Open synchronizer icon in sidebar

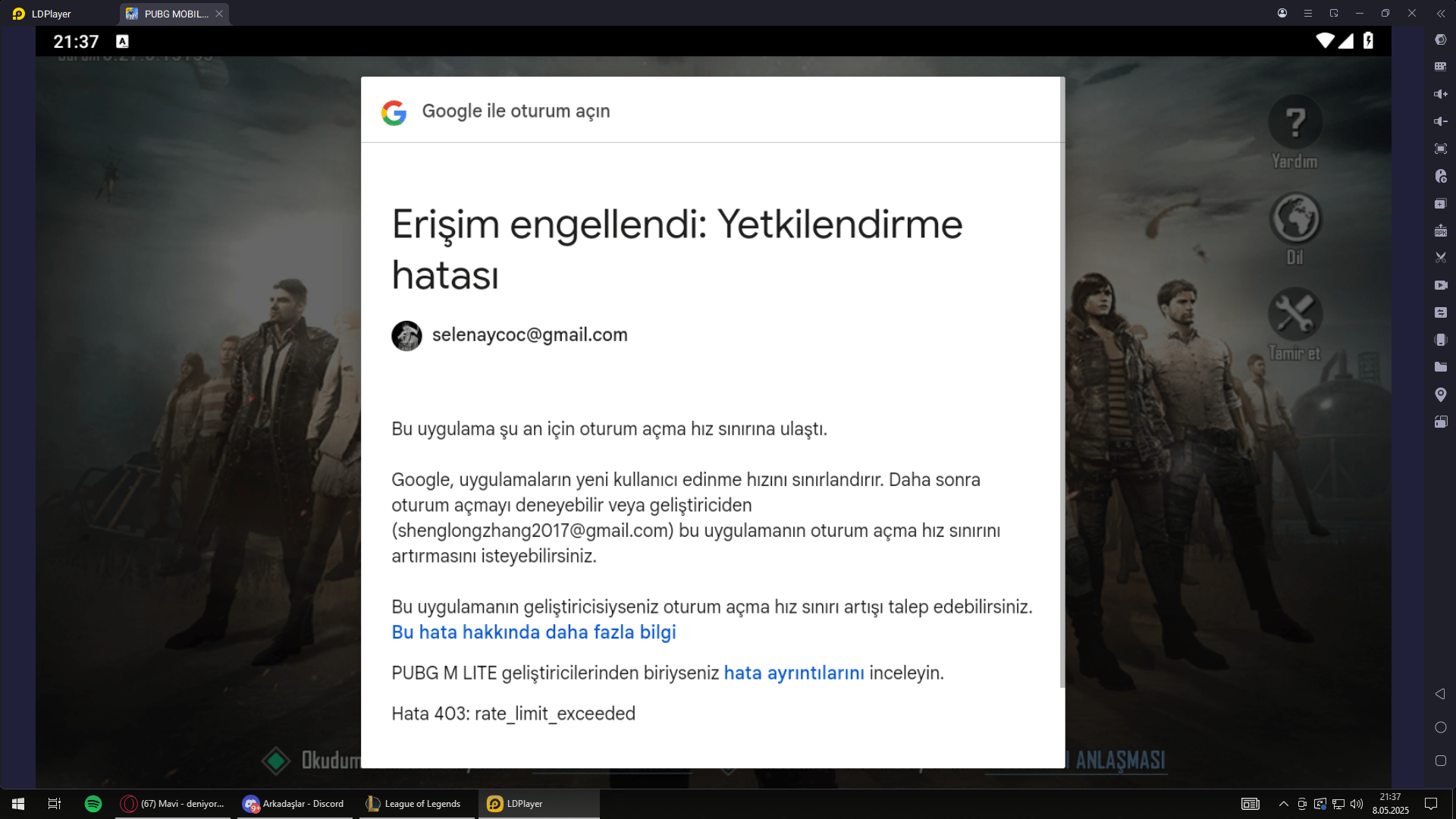pyautogui.click(x=1441, y=312)
